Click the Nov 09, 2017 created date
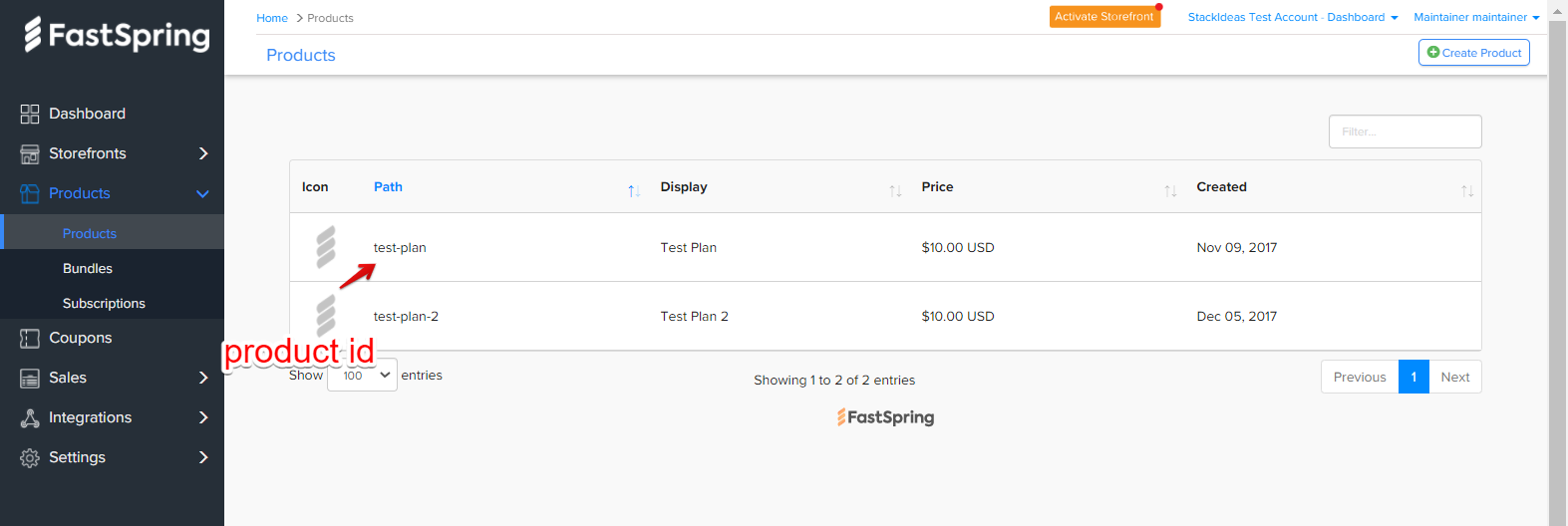This screenshot has width=1568, height=526. pyautogui.click(x=1236, y=247)
